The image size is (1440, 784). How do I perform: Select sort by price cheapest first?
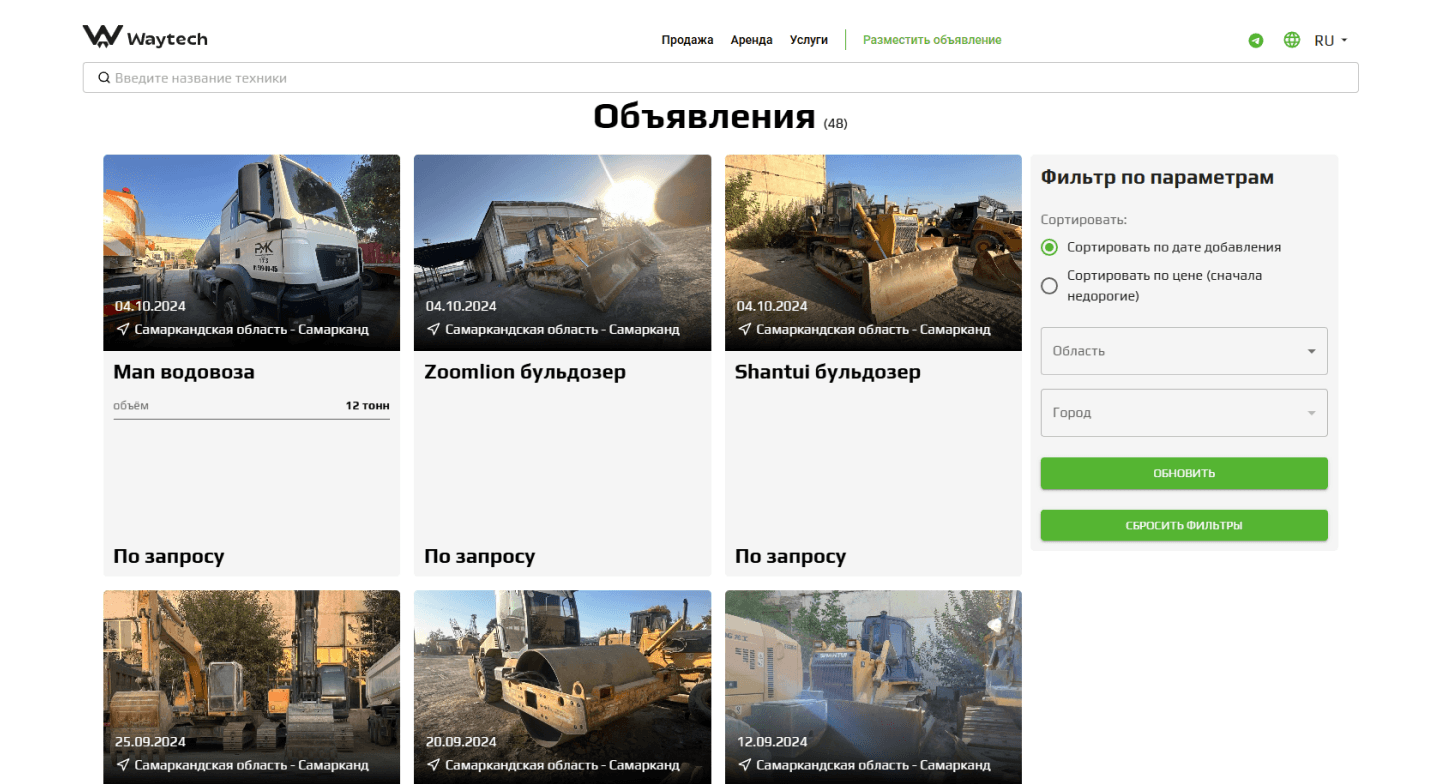(1049, 286)
